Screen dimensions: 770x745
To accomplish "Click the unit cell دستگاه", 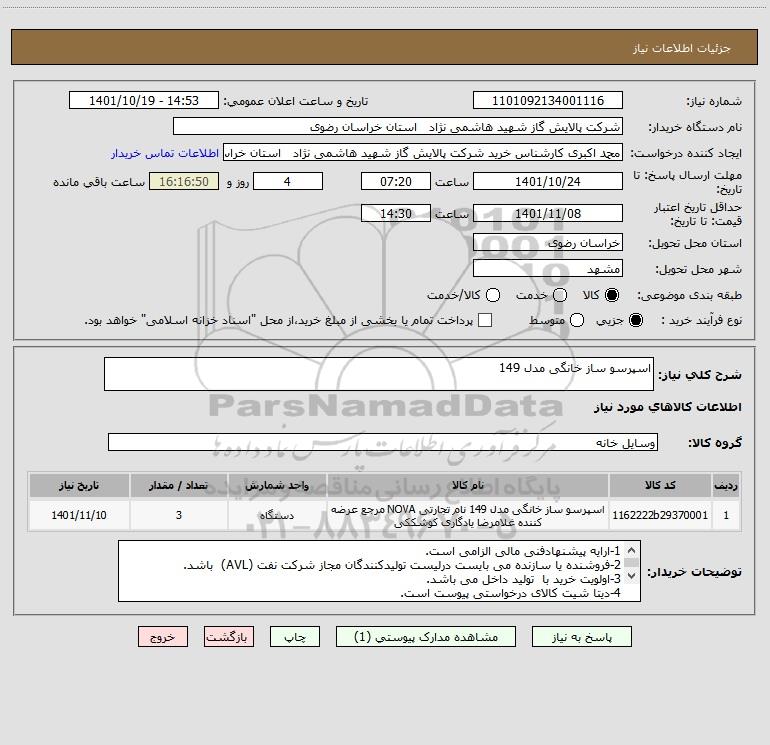I will point(277,515).
